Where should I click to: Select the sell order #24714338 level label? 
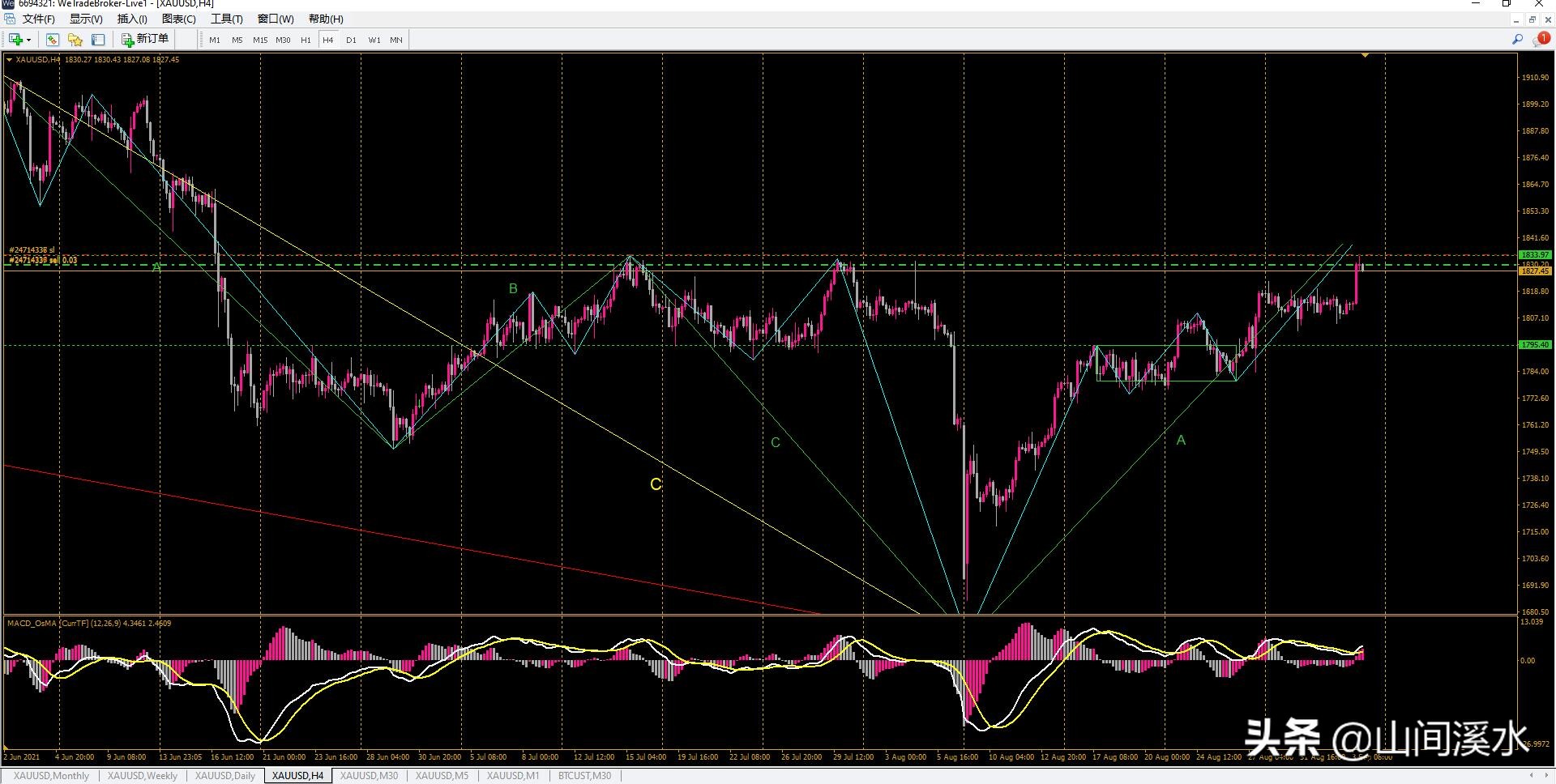pyautogui.click(x=43, y=260)
